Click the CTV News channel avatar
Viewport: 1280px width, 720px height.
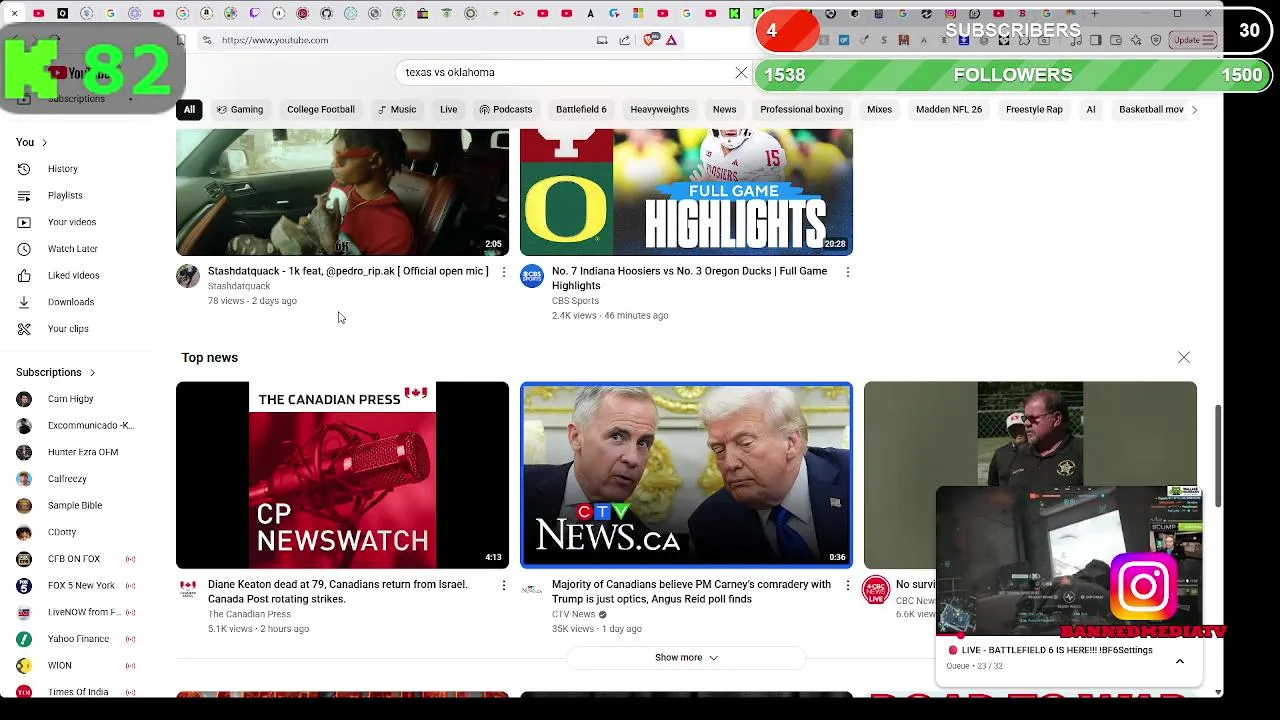click(532, 589)
